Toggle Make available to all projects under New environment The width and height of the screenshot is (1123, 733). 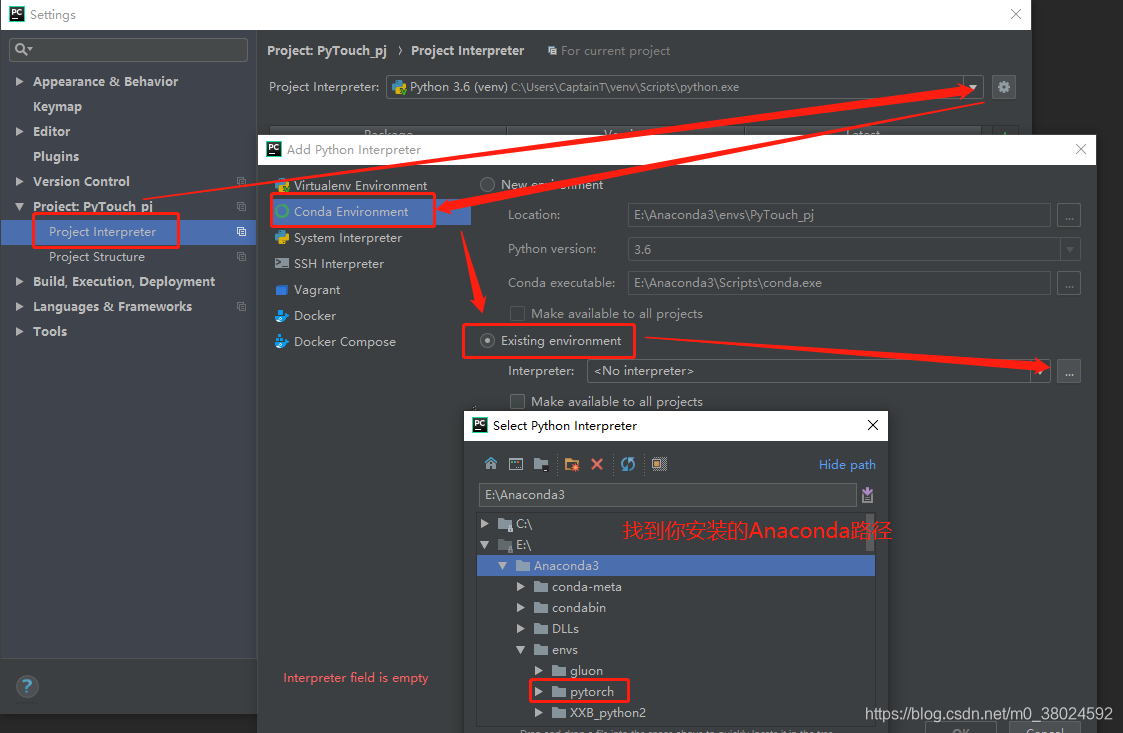(x=517, y=314)
